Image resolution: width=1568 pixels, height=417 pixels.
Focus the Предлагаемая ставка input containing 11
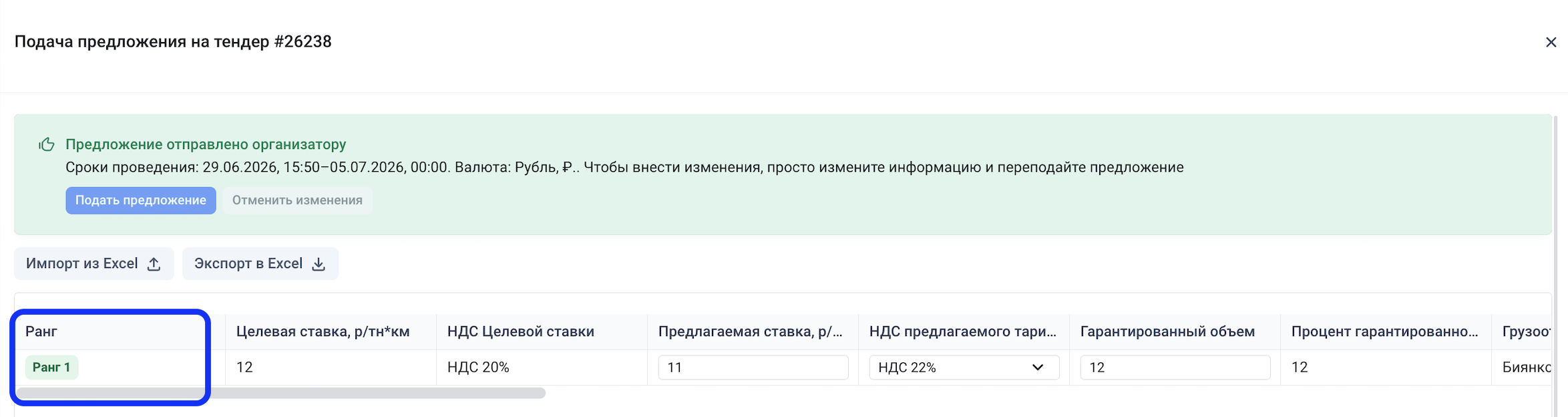click(x=753, y=368)
